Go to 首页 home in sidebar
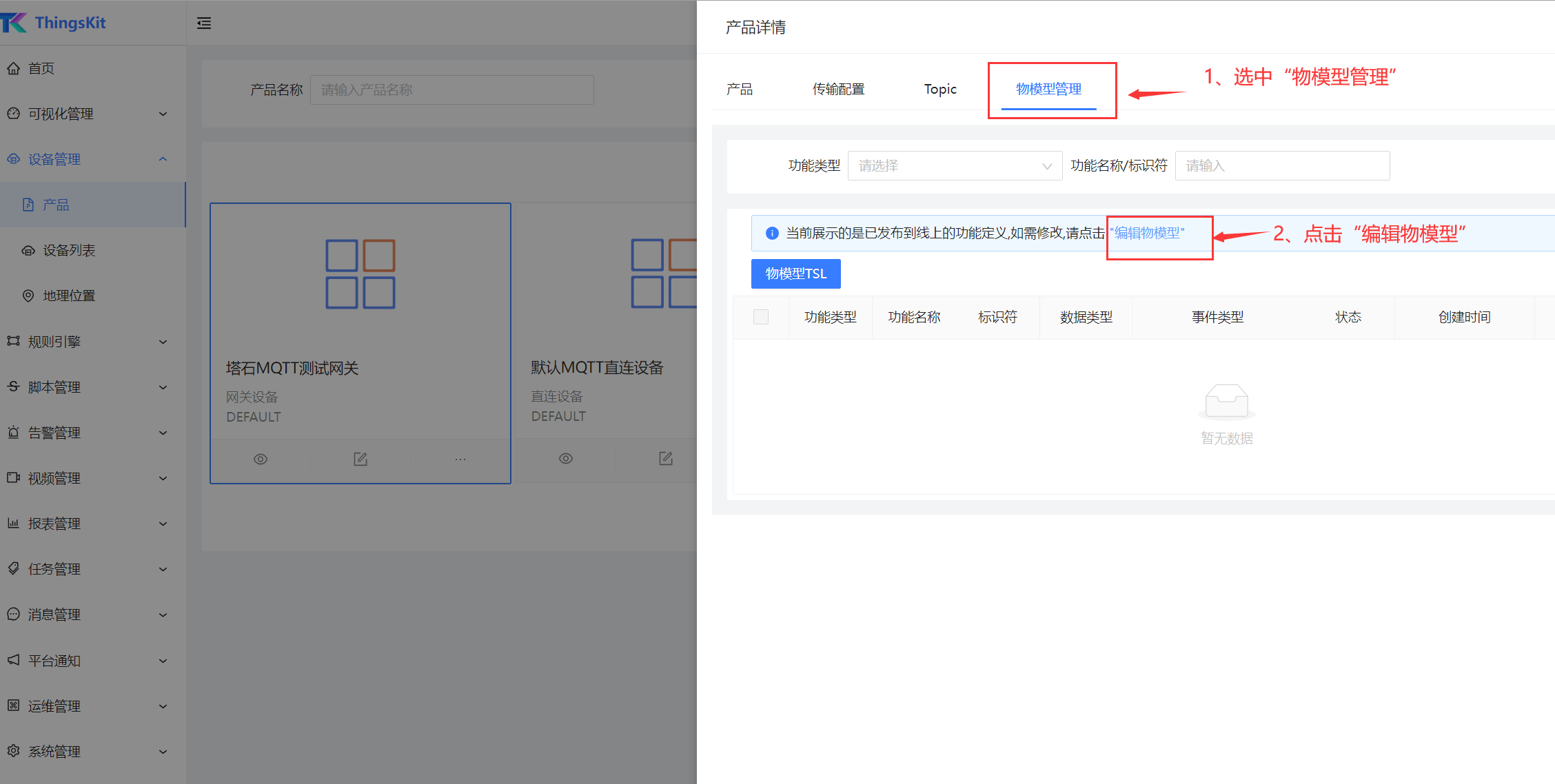The height and width of the screenshot is (784, 1555). coord(41,68)
